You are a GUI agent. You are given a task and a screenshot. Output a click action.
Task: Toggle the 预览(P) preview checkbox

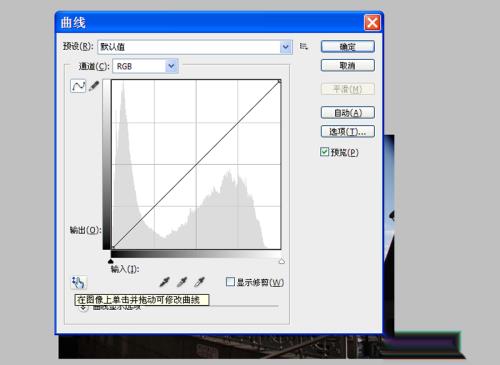[324, 152]
